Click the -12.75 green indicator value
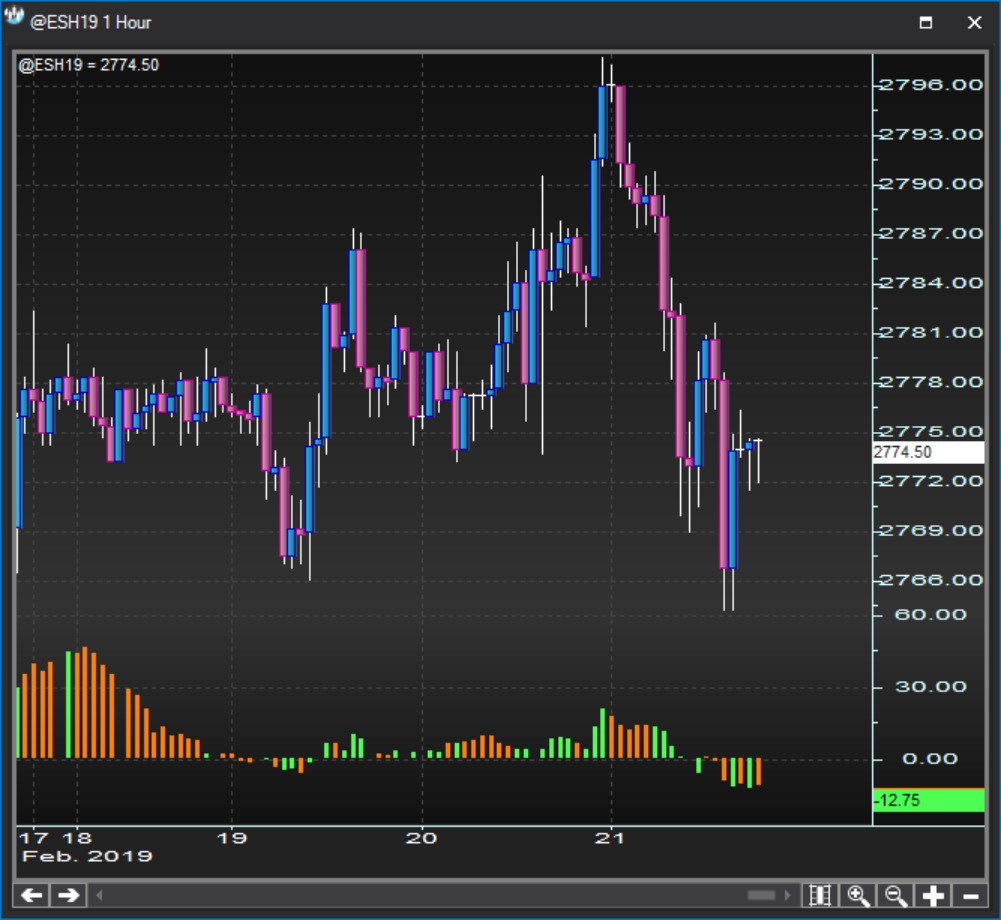The image size is (1001, 920). (x=928, y=801)
